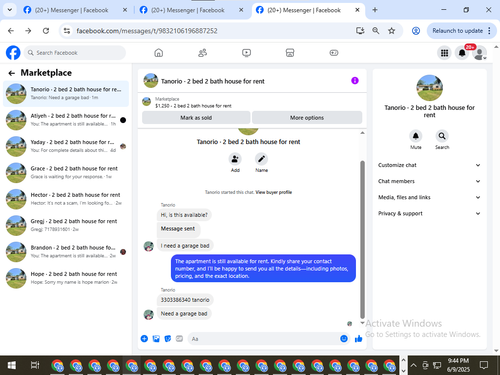Expand Privacy & support section
This screenshot has height=375, width=500.
pos(429,213)
